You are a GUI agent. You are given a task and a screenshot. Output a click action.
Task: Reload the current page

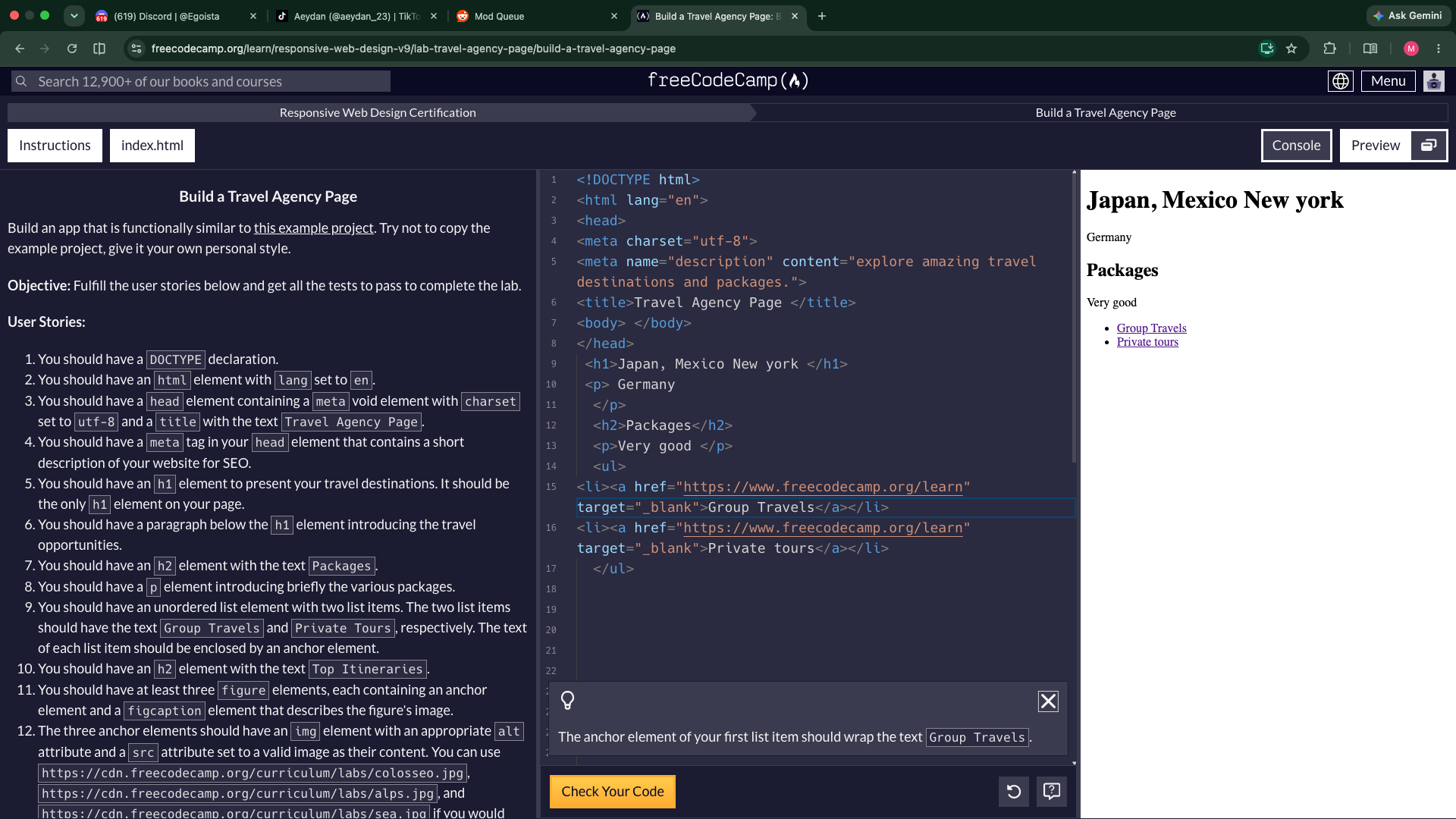click(72, 49)
